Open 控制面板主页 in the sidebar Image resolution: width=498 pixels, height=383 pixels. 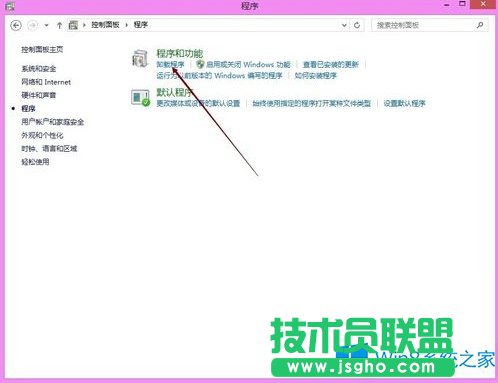42,50
